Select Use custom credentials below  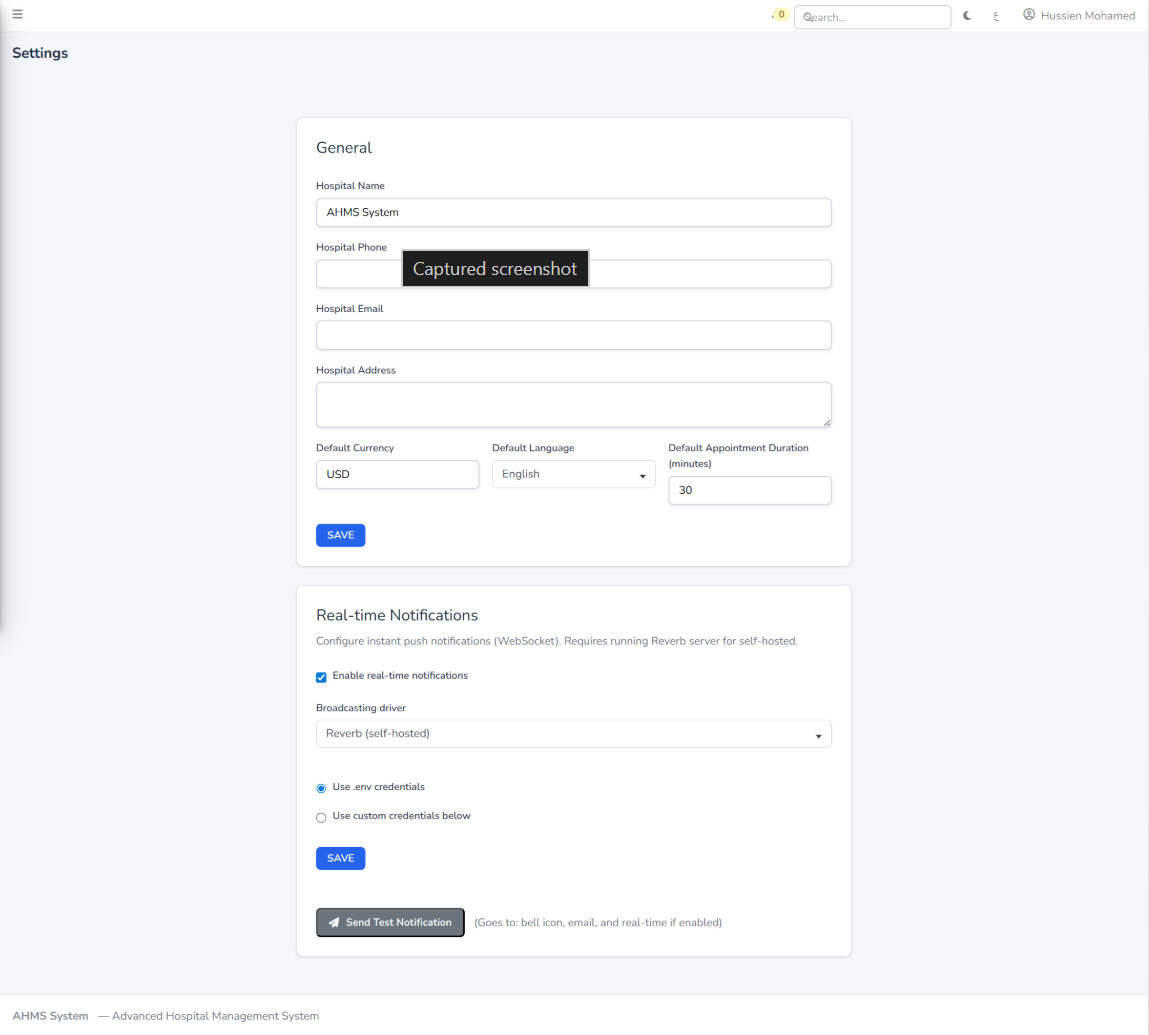pos(321,817)
